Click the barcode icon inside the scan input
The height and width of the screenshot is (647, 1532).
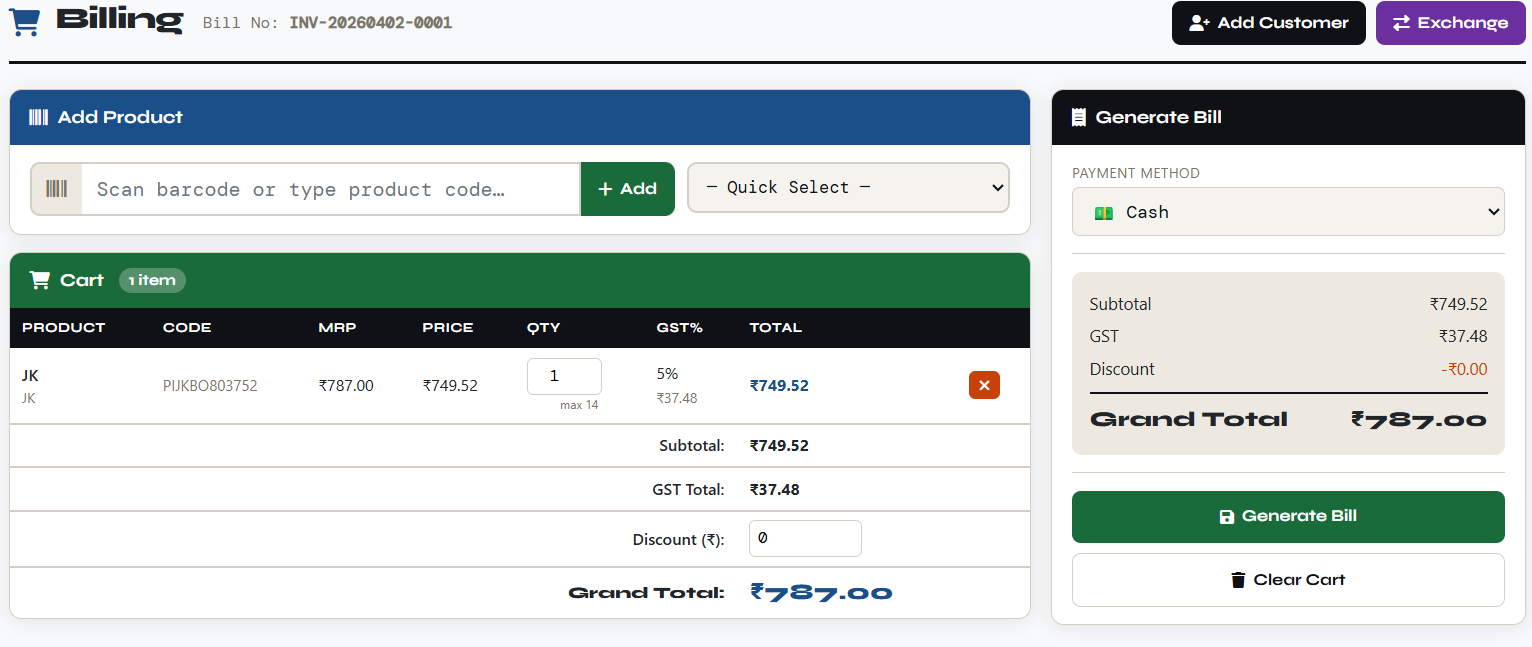pos(55,188)
